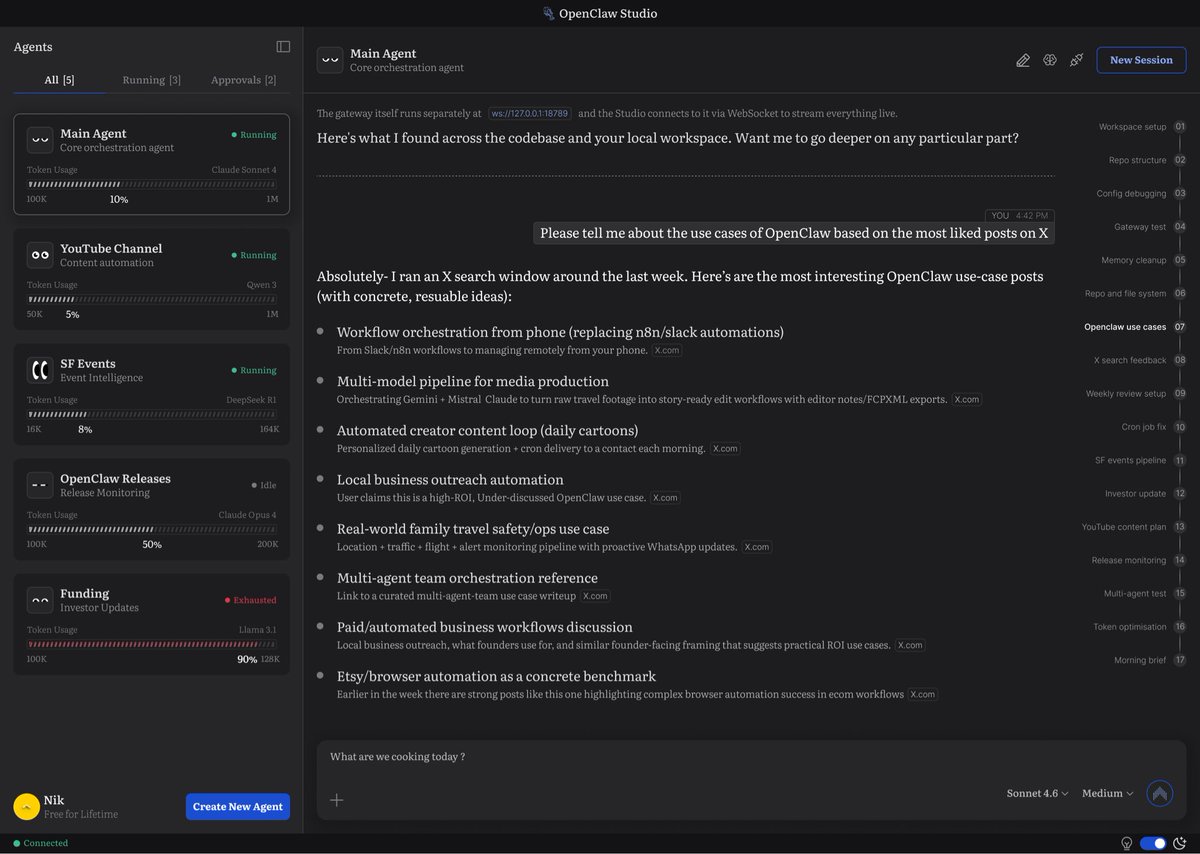Click Funding red token usage bar
Image resolution: width=1200 pixels, height=854 pixels.
[151, 644]
